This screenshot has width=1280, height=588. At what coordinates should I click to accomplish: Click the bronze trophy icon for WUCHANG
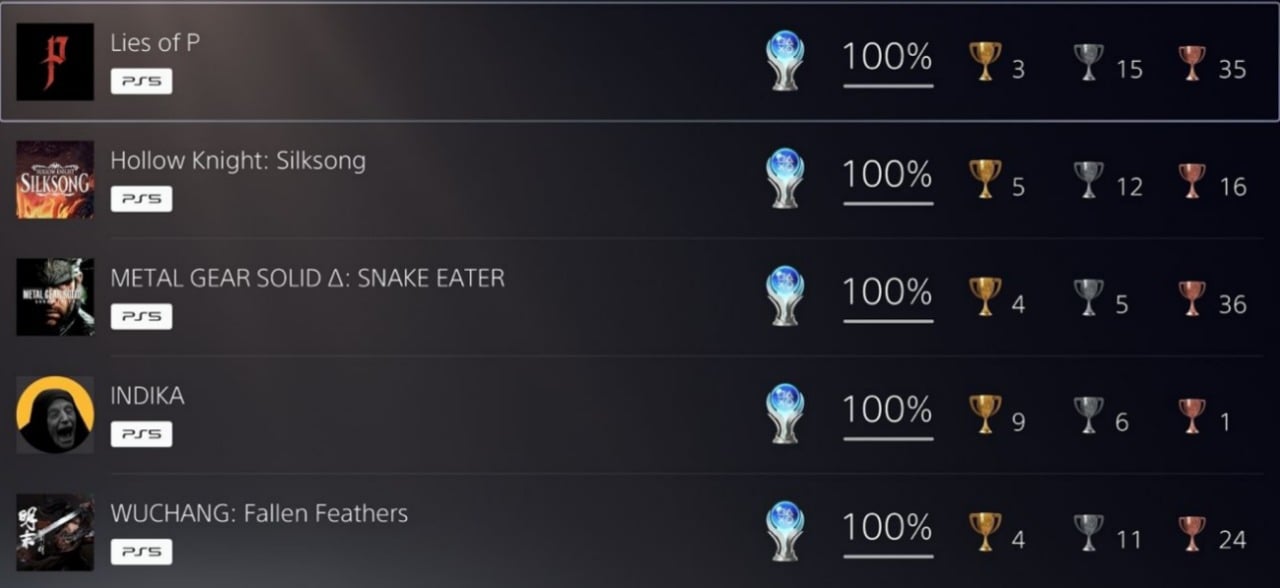point(1192,532)
